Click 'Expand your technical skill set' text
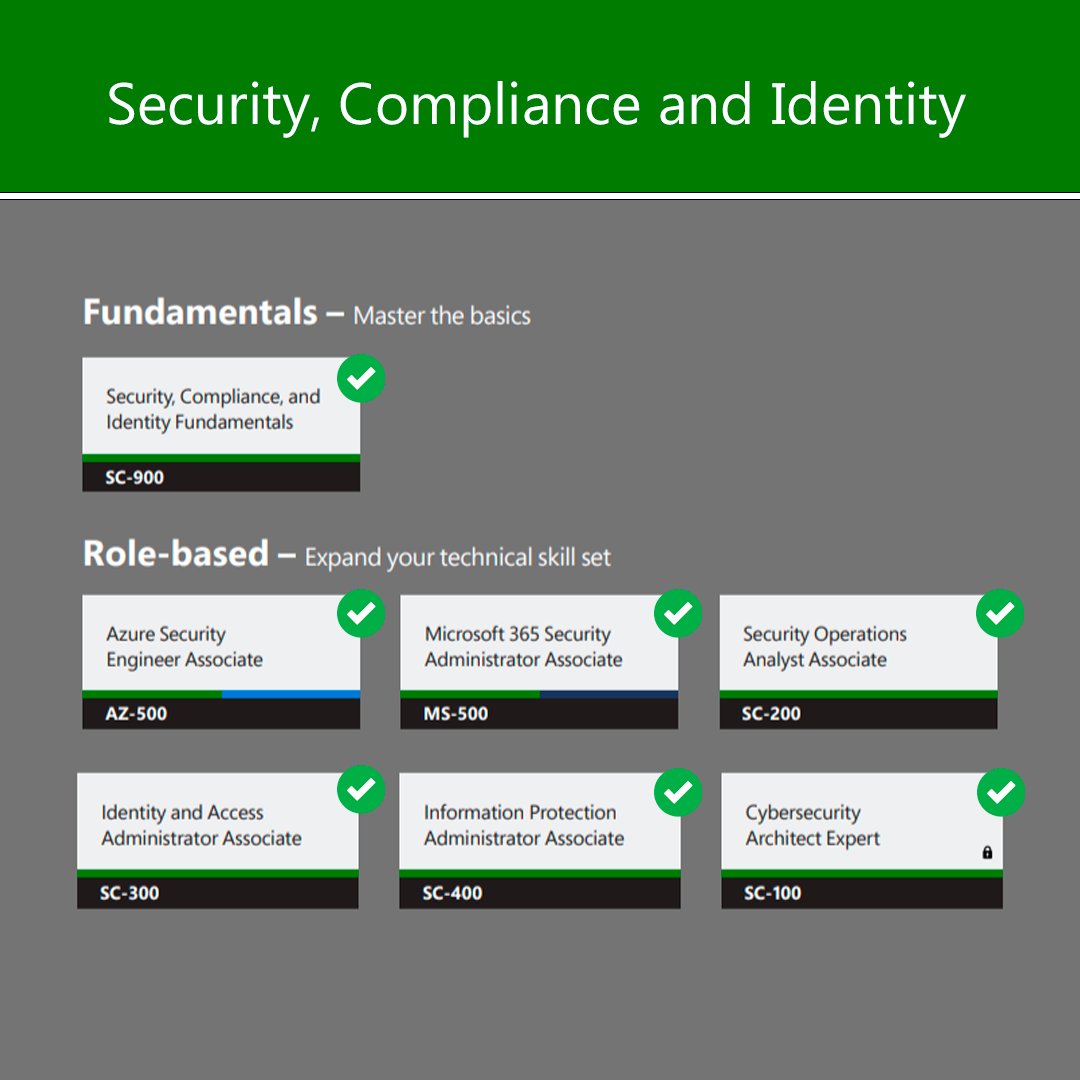The height and width of the screenshot is (1080, 1080). (x=457, y=557)
